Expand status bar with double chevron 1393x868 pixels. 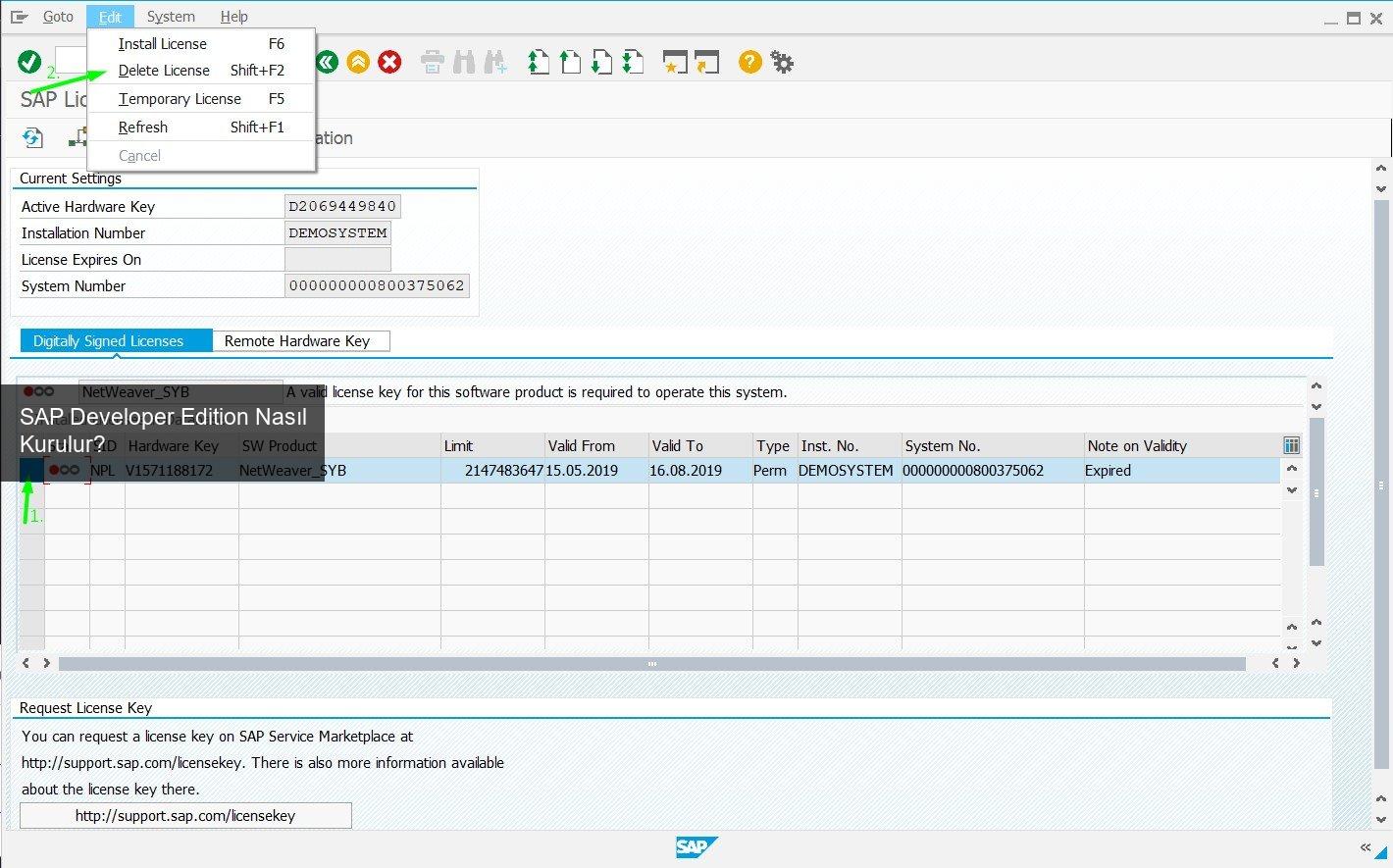coord(1366,847)
